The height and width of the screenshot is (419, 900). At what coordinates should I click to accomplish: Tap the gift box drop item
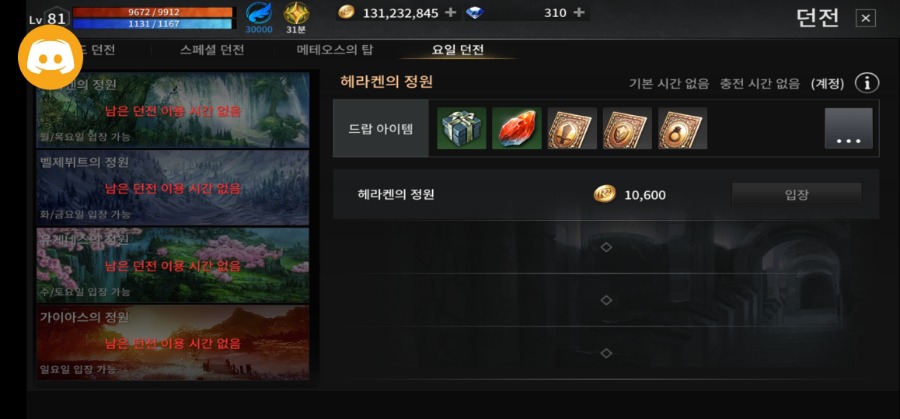click(x=461, y=128)
